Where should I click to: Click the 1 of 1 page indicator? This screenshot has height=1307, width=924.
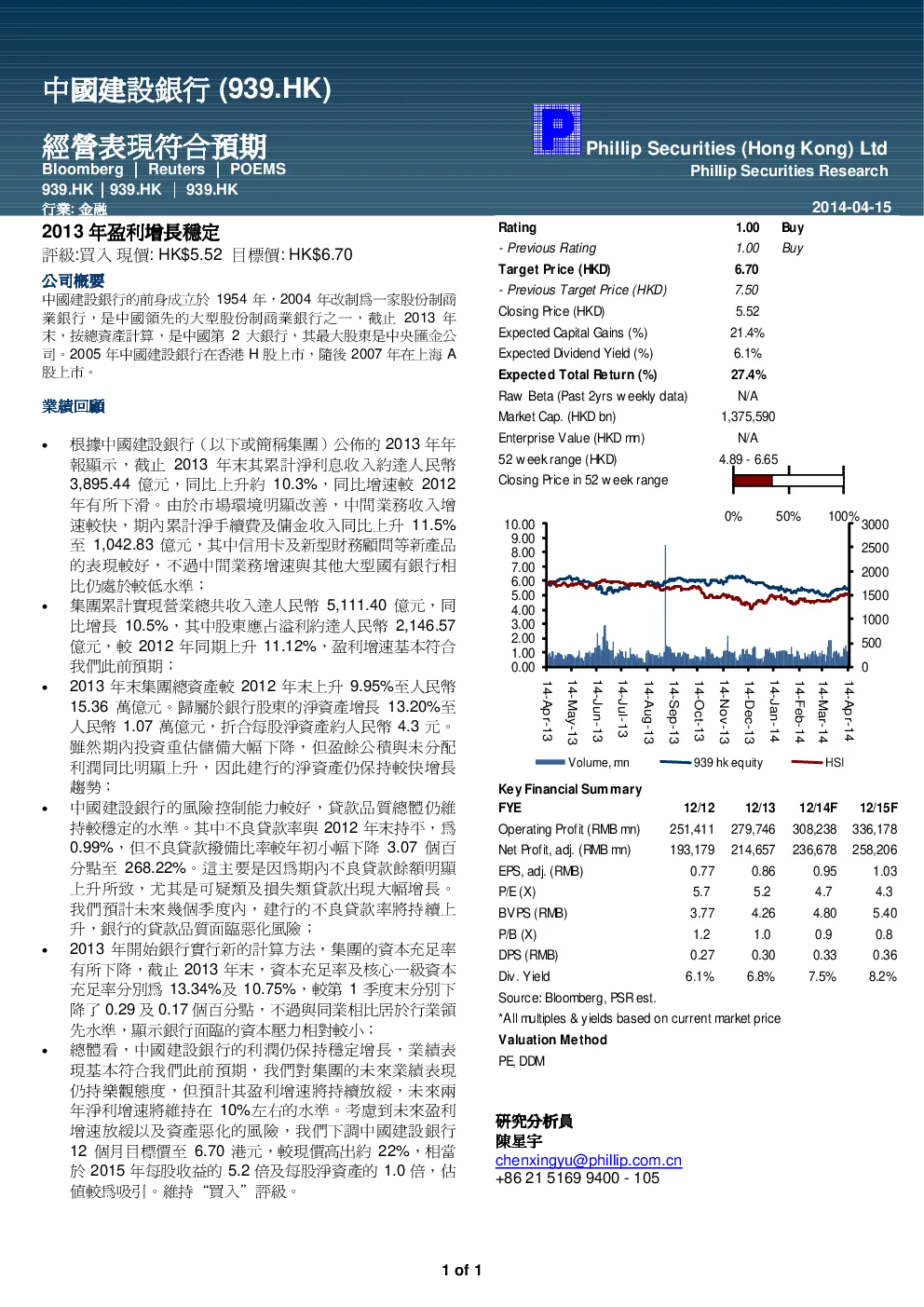coord(462,1271)
